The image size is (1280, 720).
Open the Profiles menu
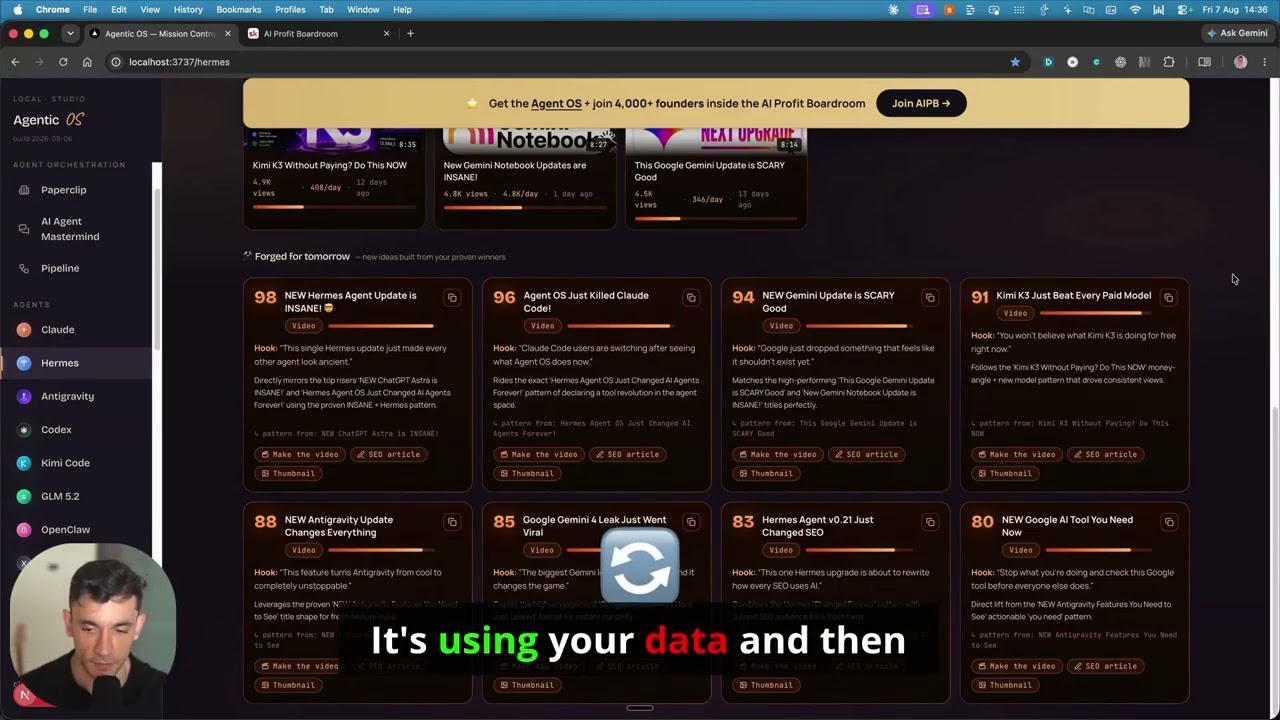pyautogui.click(x=290, y=9)
